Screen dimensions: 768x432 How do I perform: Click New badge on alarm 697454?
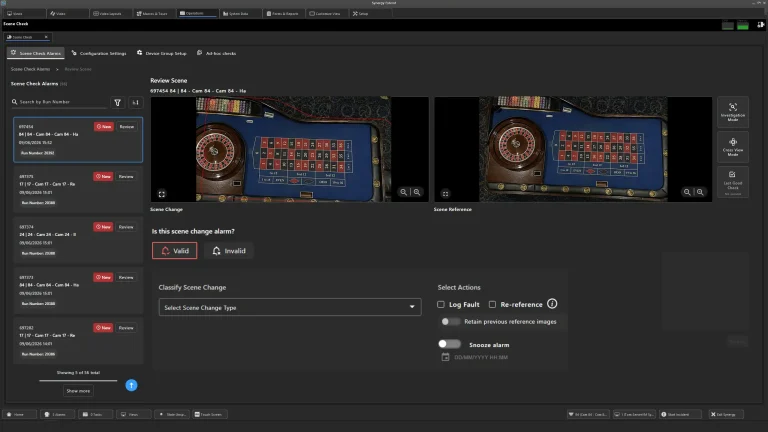click(104, 127)
